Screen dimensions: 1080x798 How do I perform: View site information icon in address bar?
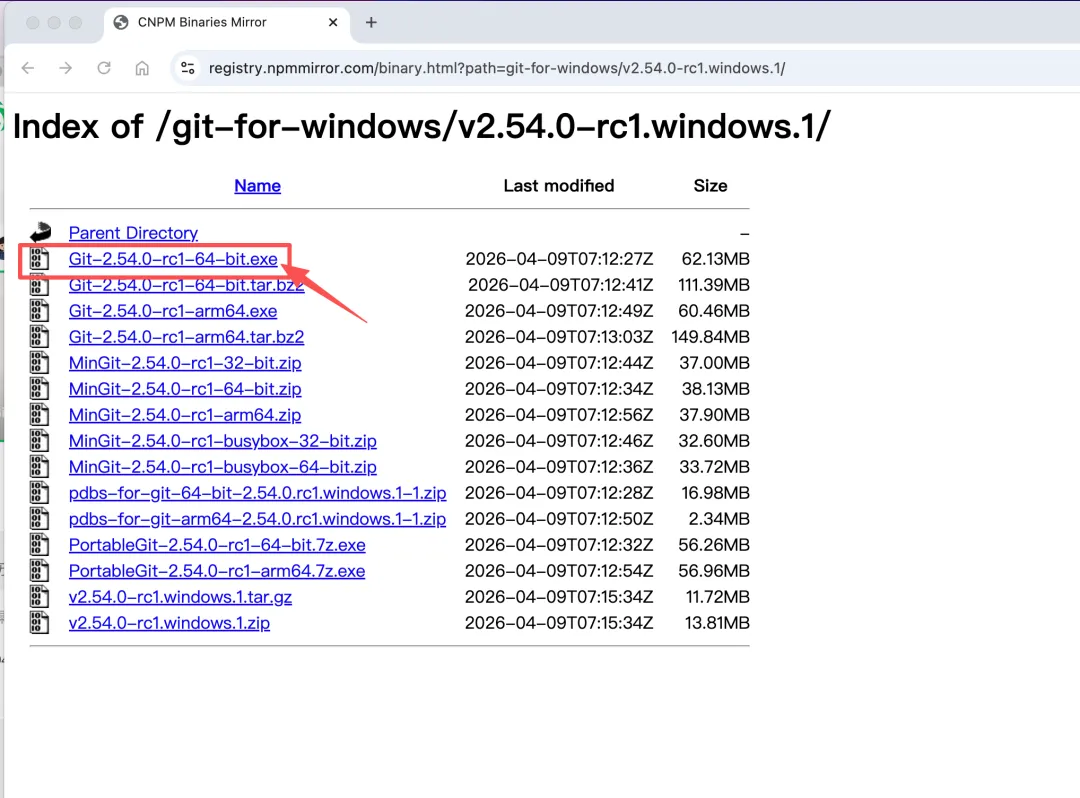point(187,68)
